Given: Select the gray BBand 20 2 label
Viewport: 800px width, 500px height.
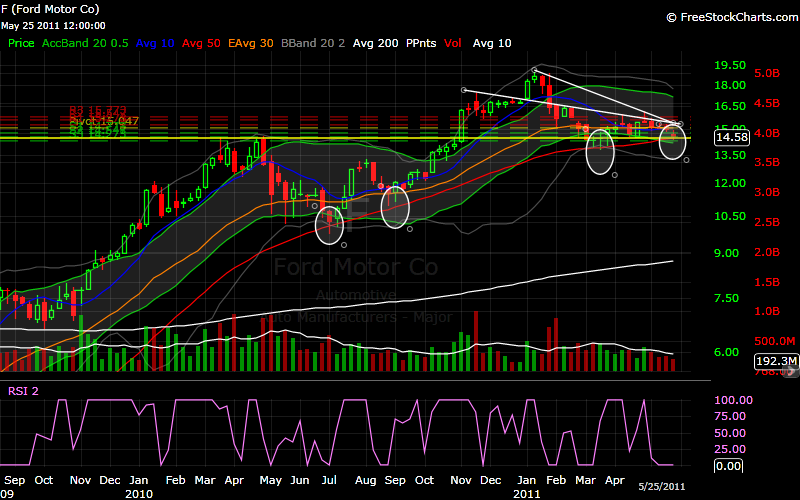Looking at the screenshot, I should [313, 43].
